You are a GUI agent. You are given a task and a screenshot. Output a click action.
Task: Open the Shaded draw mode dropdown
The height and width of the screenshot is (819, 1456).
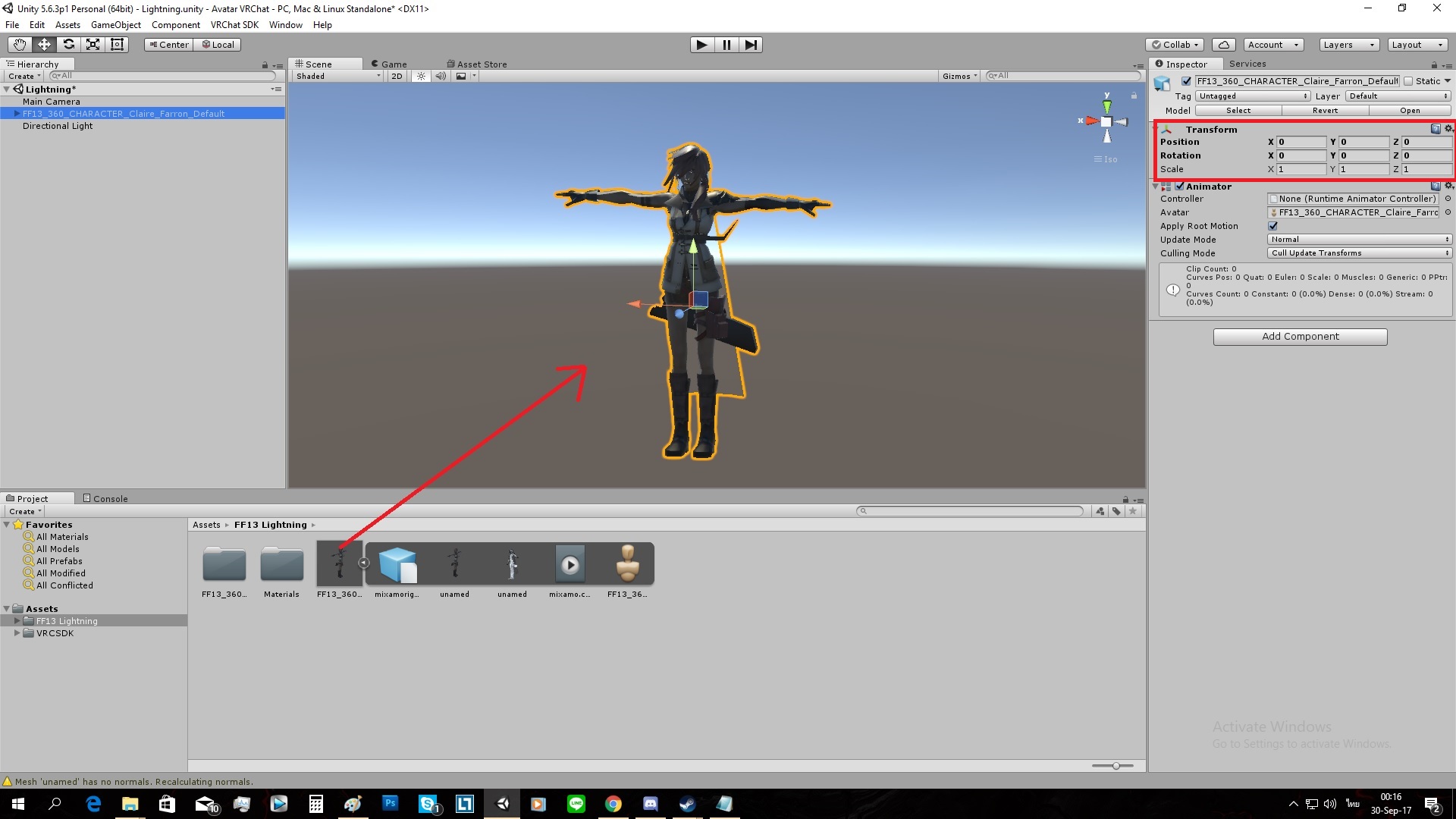tap(338, 76)
